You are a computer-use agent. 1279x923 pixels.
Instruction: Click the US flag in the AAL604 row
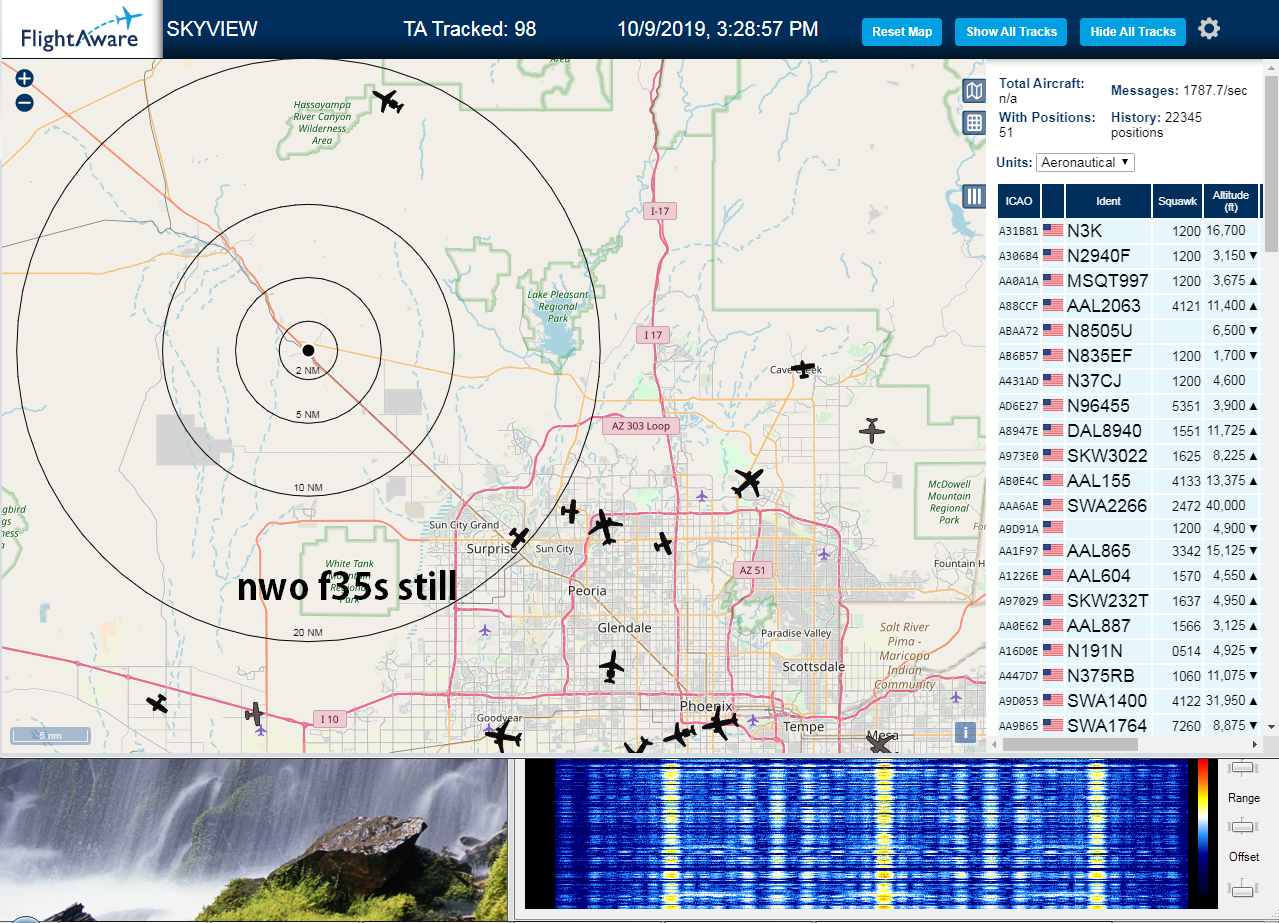click(1053, 575)
